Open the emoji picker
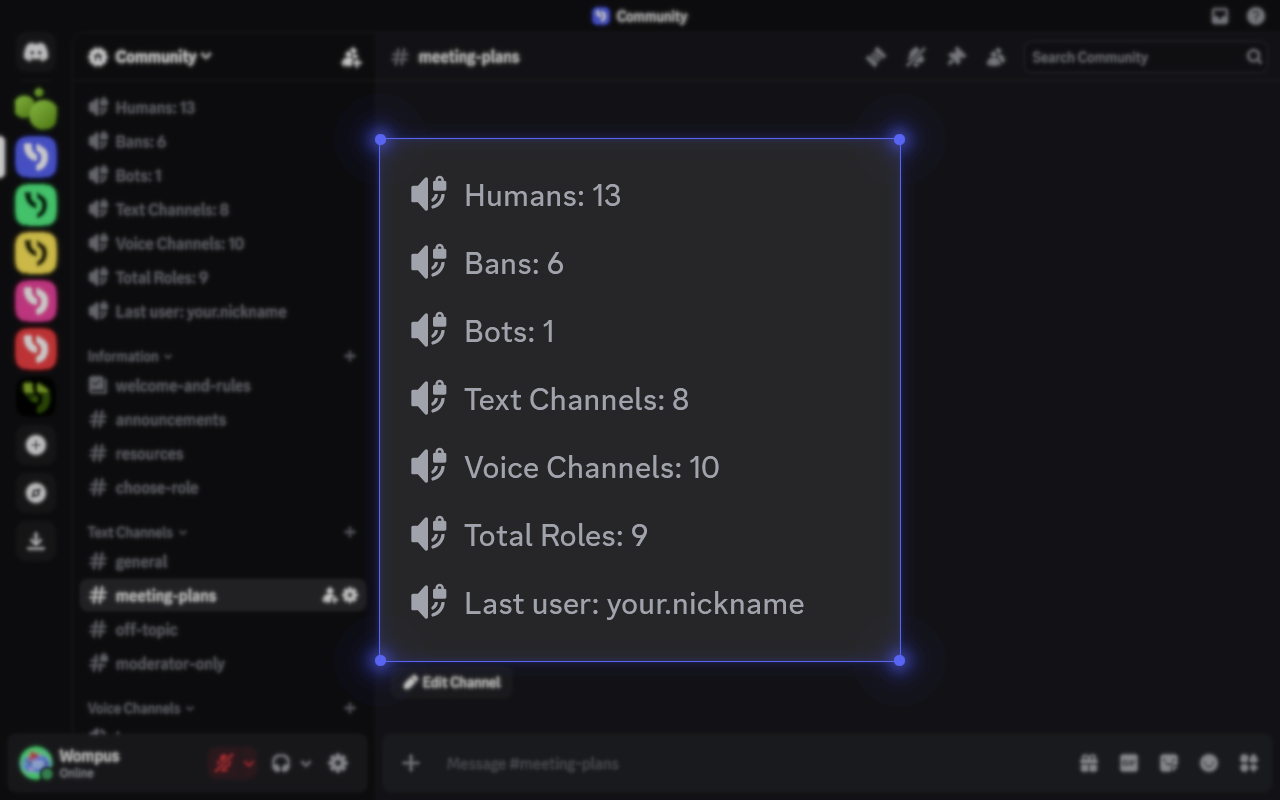 pos(1208,763)
